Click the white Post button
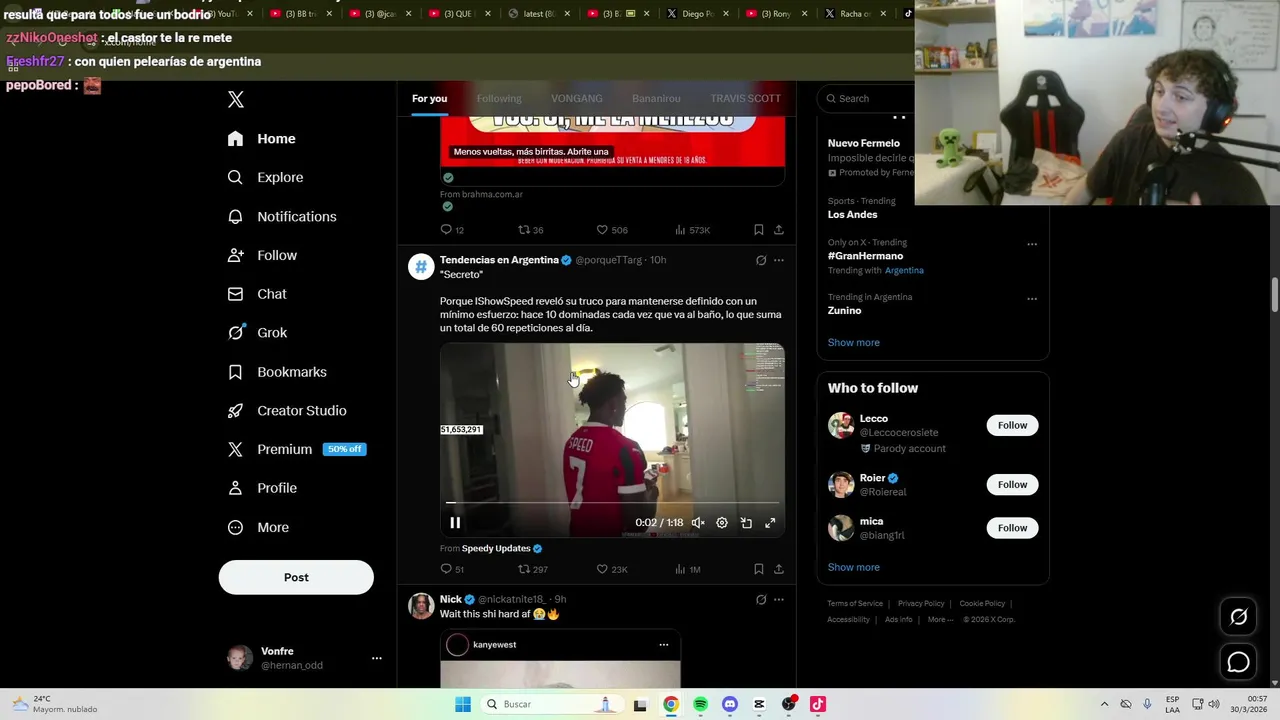Viewport: 1280px width, 720px height. [296, 577]
